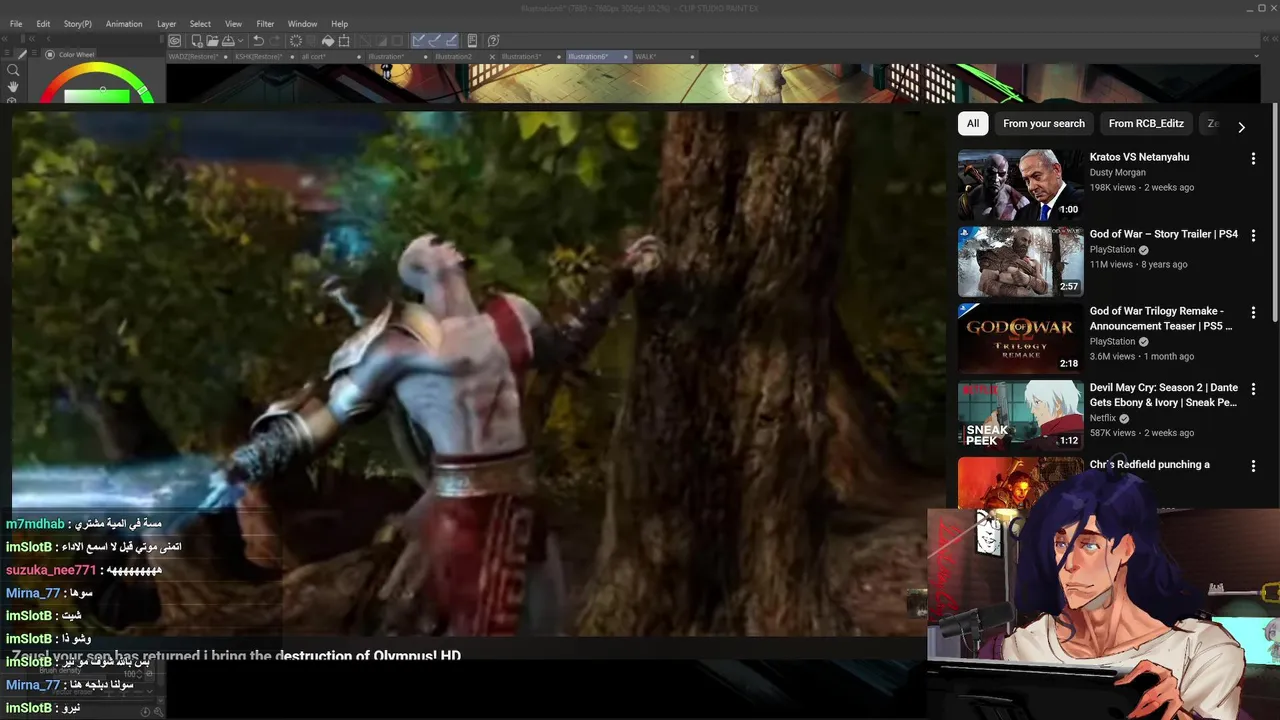The width and height of the screenshot is (1280, 720).
Task: Open the Animation menu
Action: click(124, 24)
